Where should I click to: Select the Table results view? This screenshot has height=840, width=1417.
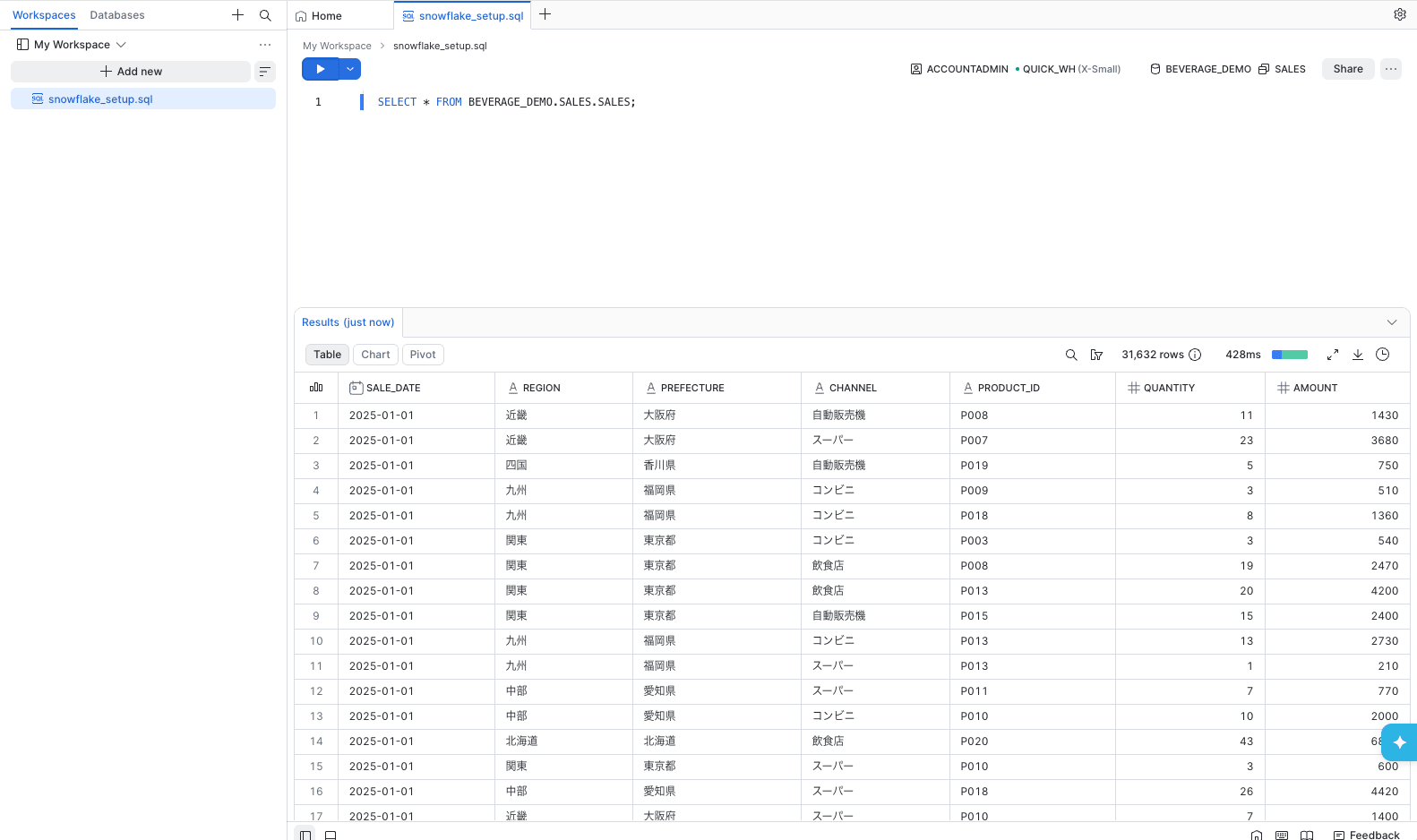point(327,355)
